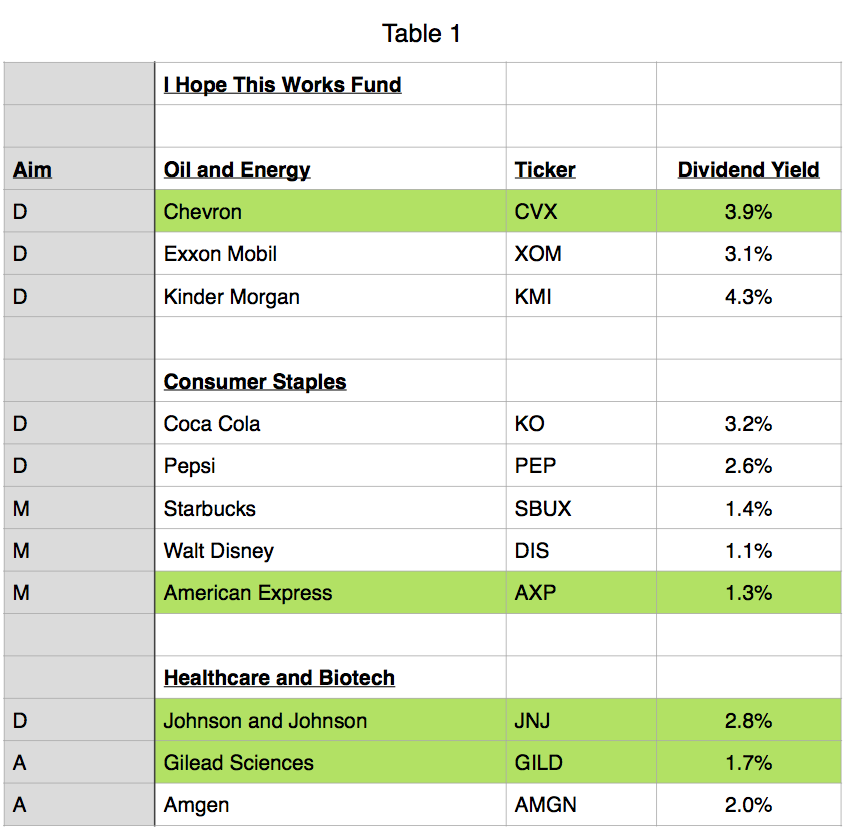Click the "Table 1" title
The image size is (843, 829).
pyautogui.click(x=421, y=34)
